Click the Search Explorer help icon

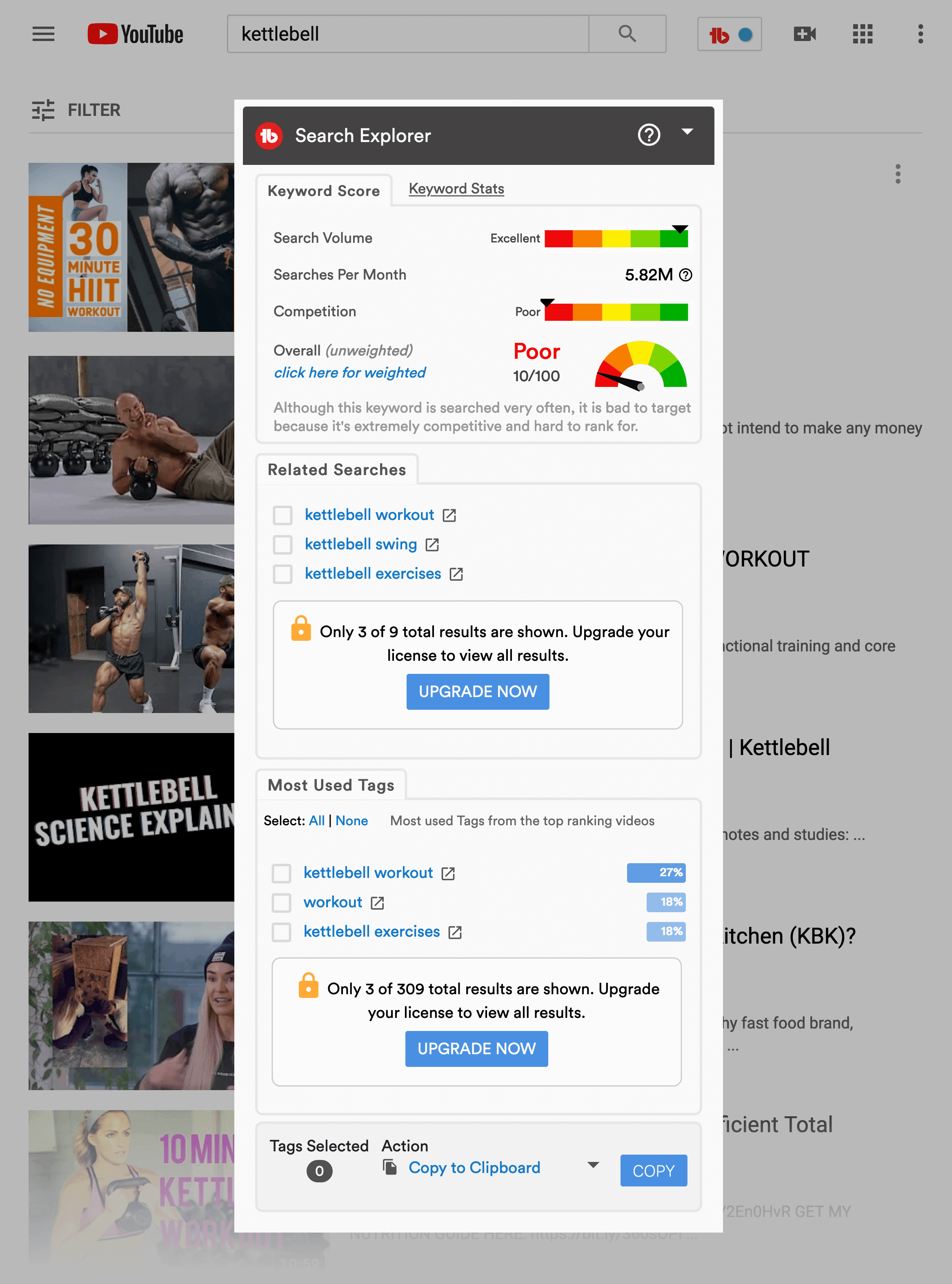648,135
